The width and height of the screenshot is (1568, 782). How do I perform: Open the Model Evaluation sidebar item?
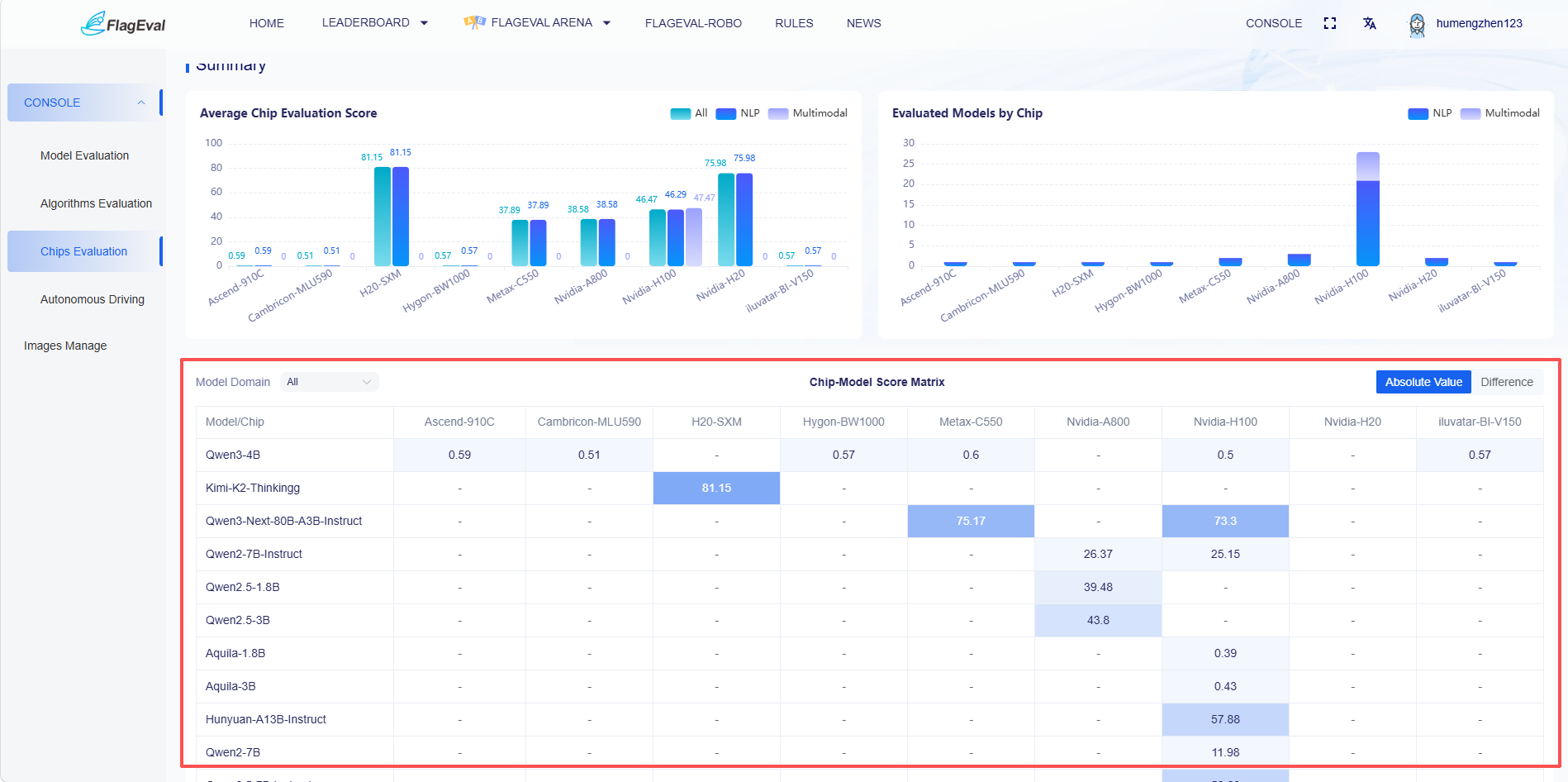click(84, 155)
